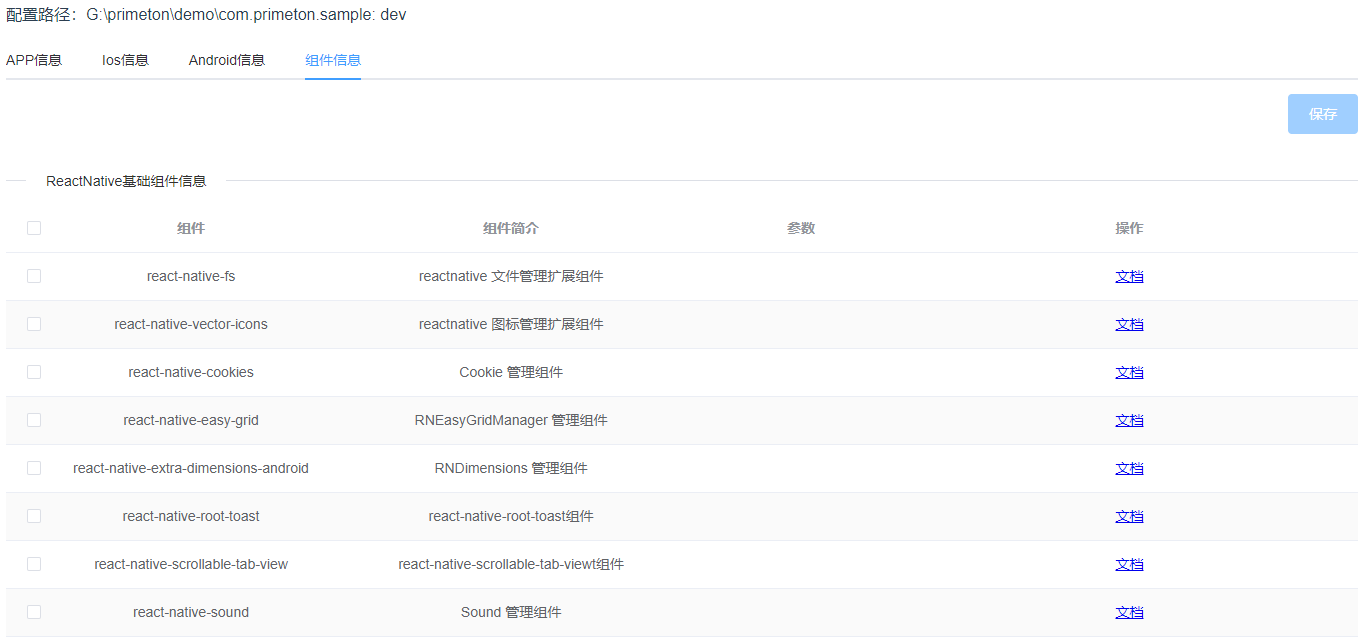
Task: Switch to the APP信息 tab
Action: pyautogui.click(x=34, y=60)
